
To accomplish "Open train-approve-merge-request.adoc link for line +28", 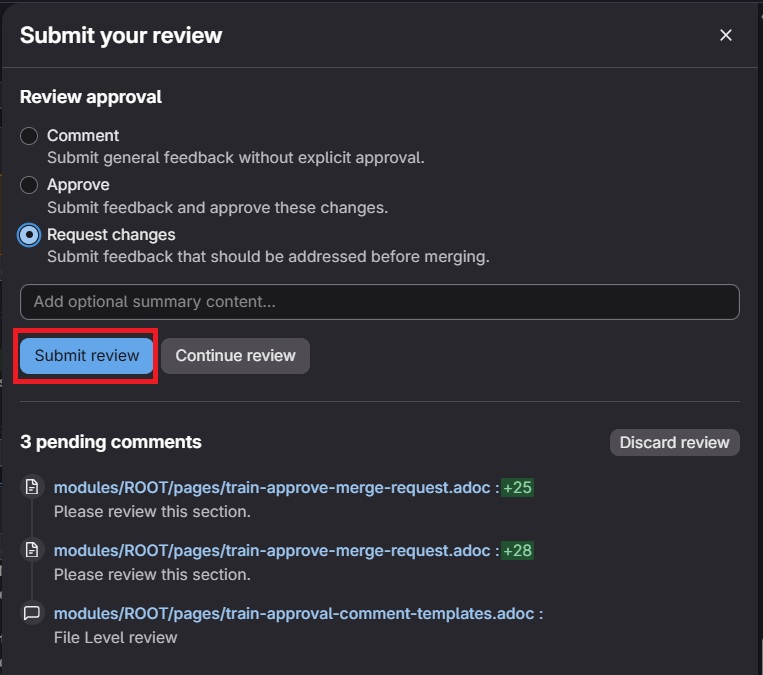I will pos(272,550).
